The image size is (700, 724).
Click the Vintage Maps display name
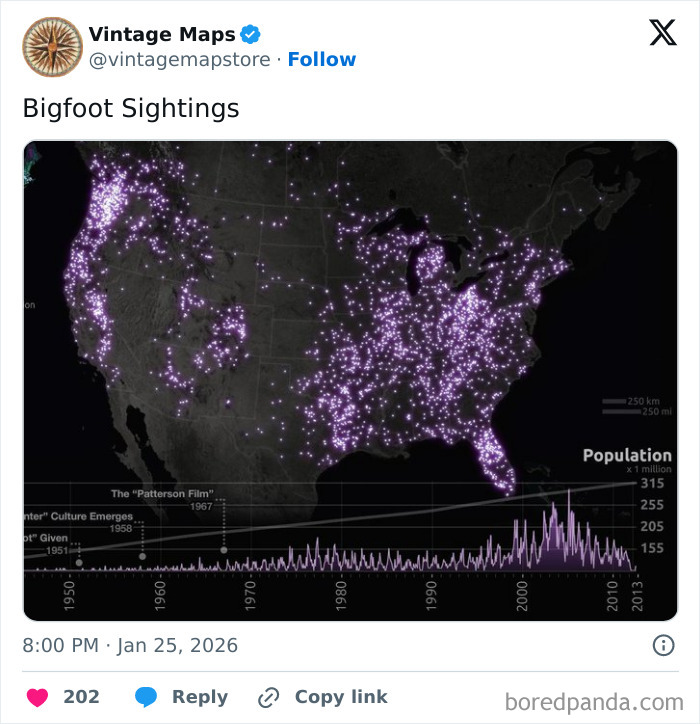[162, 35]
